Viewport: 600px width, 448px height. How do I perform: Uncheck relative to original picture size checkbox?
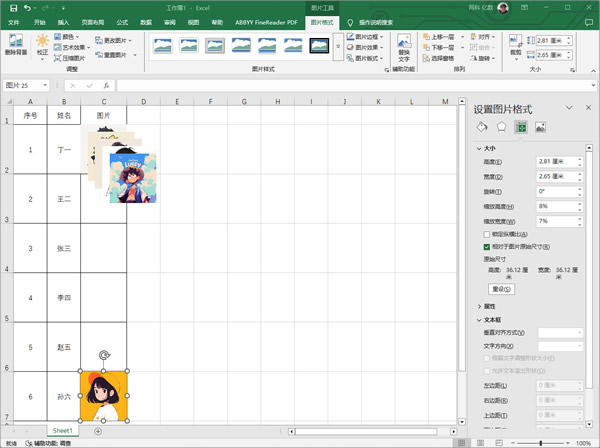pyautogui.click(x=487, y=246)
